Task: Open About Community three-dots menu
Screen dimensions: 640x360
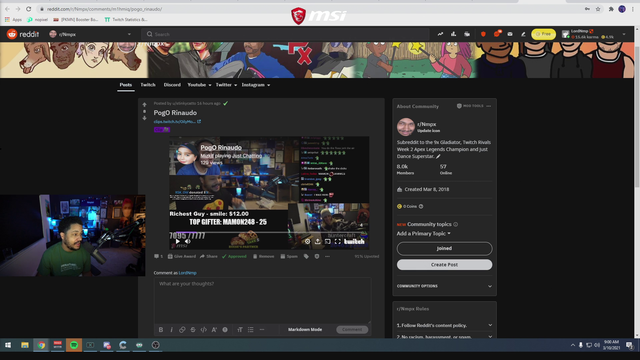Action: [x=489, y=106]
